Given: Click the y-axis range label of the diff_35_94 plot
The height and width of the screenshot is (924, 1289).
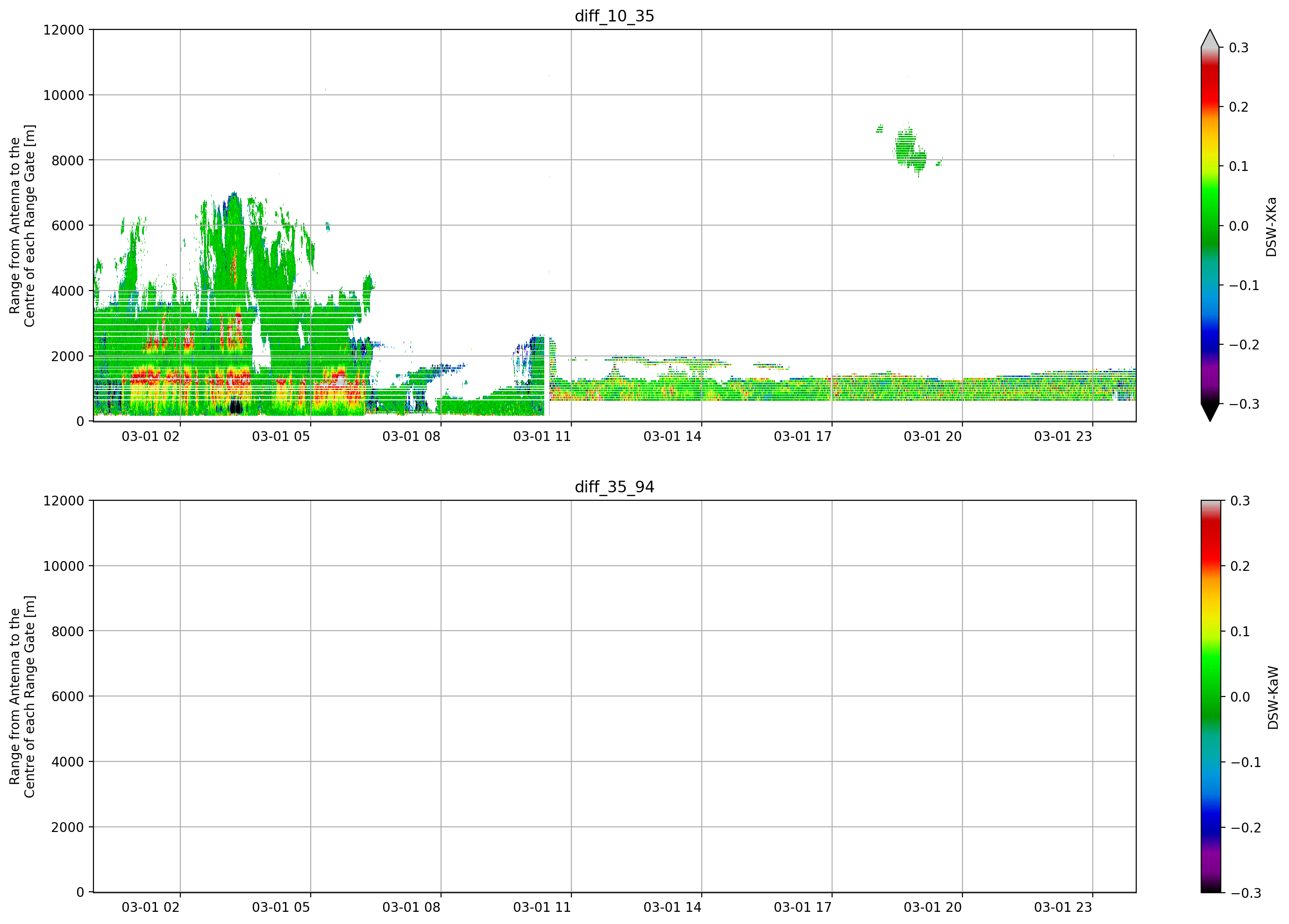Looking at the screenshot, I should [x=22, y=697].
